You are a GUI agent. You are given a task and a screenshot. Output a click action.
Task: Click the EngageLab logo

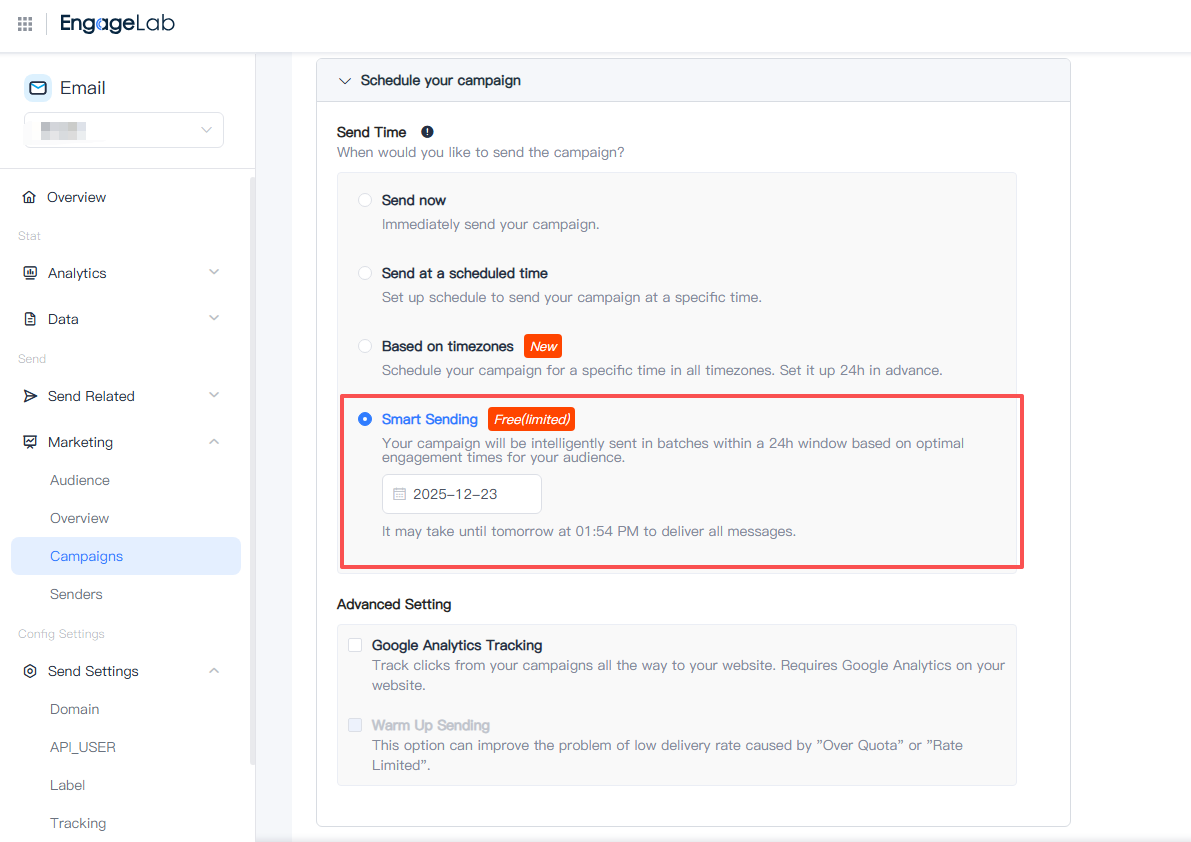(x=117, y=24)
